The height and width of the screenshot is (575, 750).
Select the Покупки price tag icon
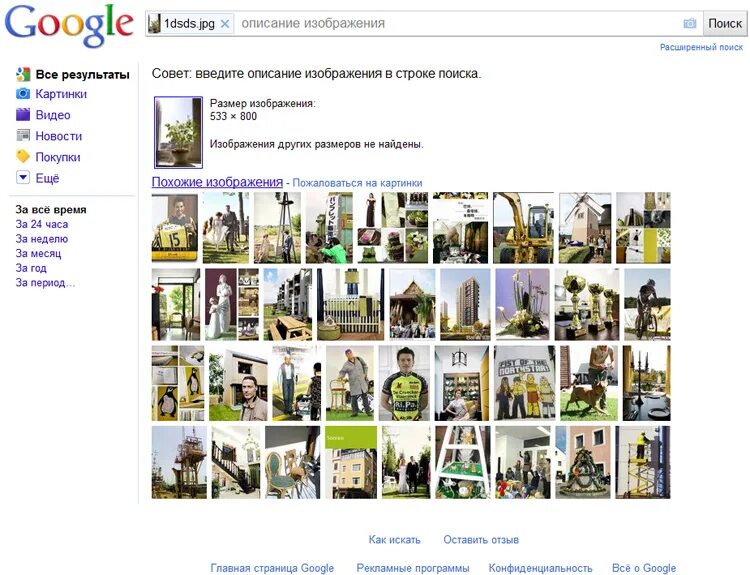(x=23, y=156)
